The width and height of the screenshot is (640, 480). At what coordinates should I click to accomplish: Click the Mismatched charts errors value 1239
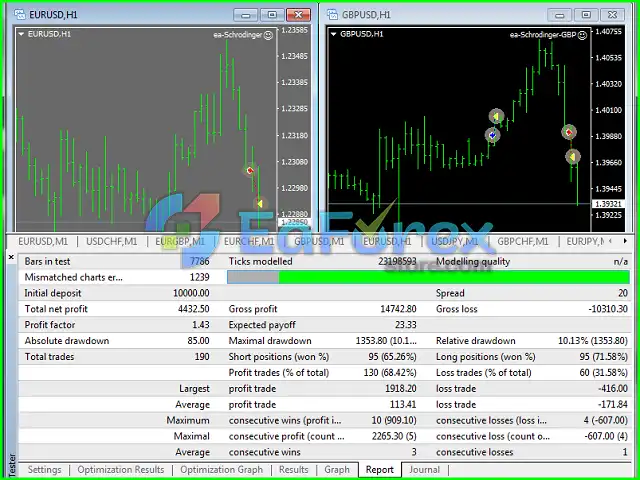pos(200,278)
